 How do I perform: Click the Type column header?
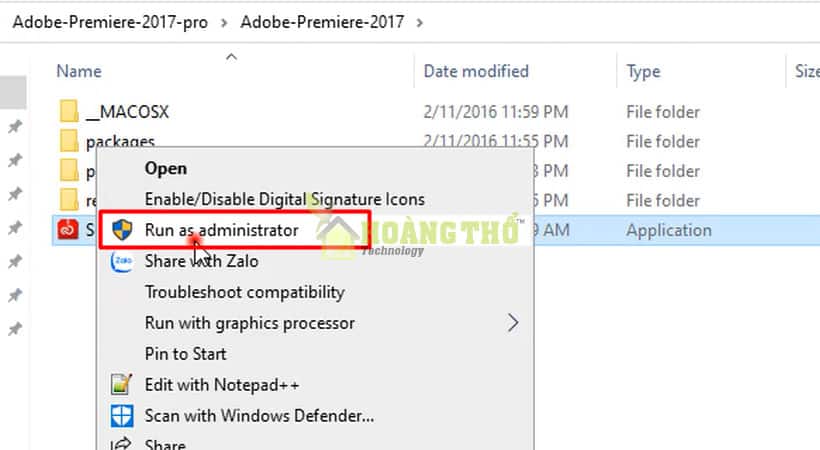point(643,72)
